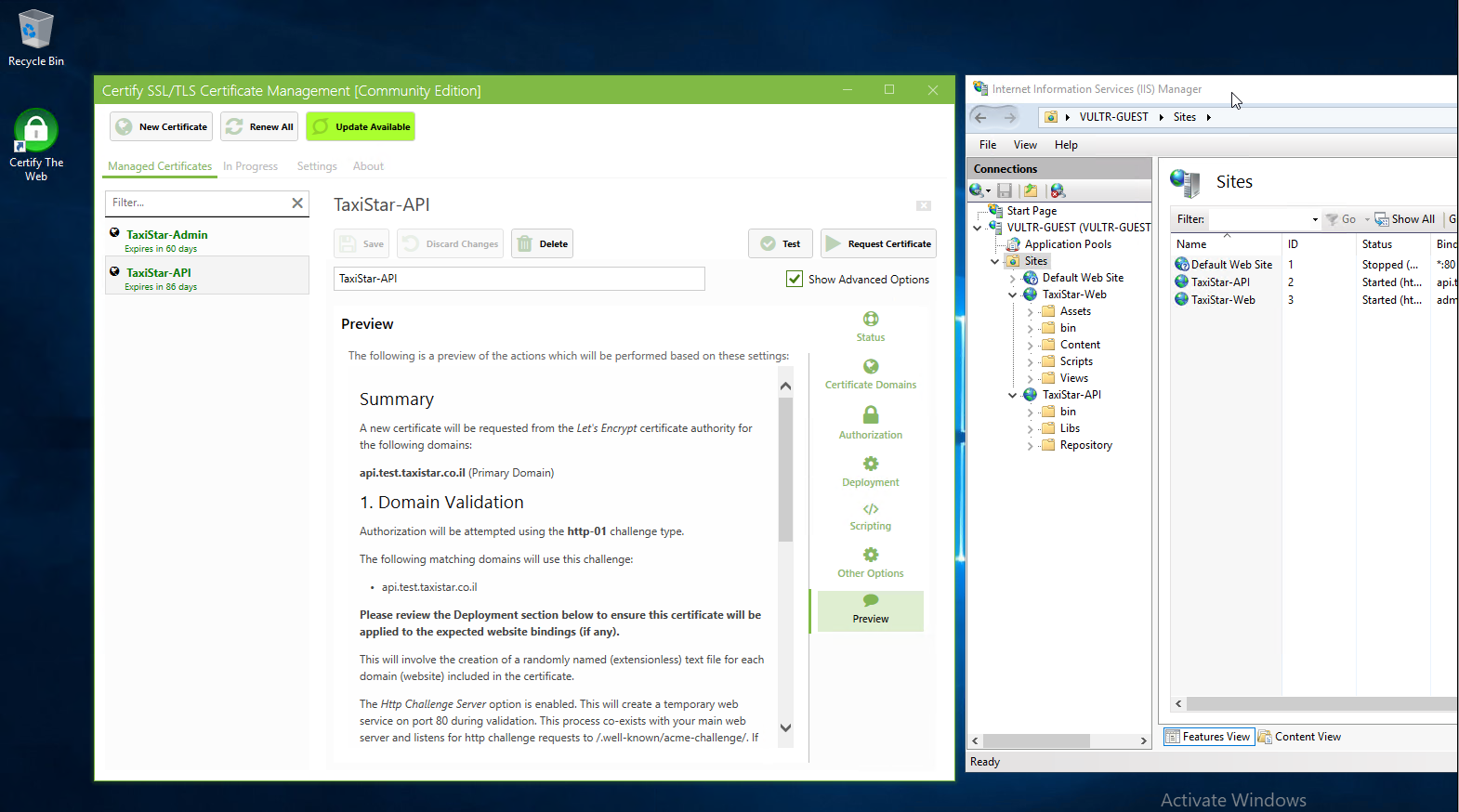Image resolution: width=1459 pixels, height=812 pixels.
Task: Expand the Assets folder node
Action: click(1031, 311)
